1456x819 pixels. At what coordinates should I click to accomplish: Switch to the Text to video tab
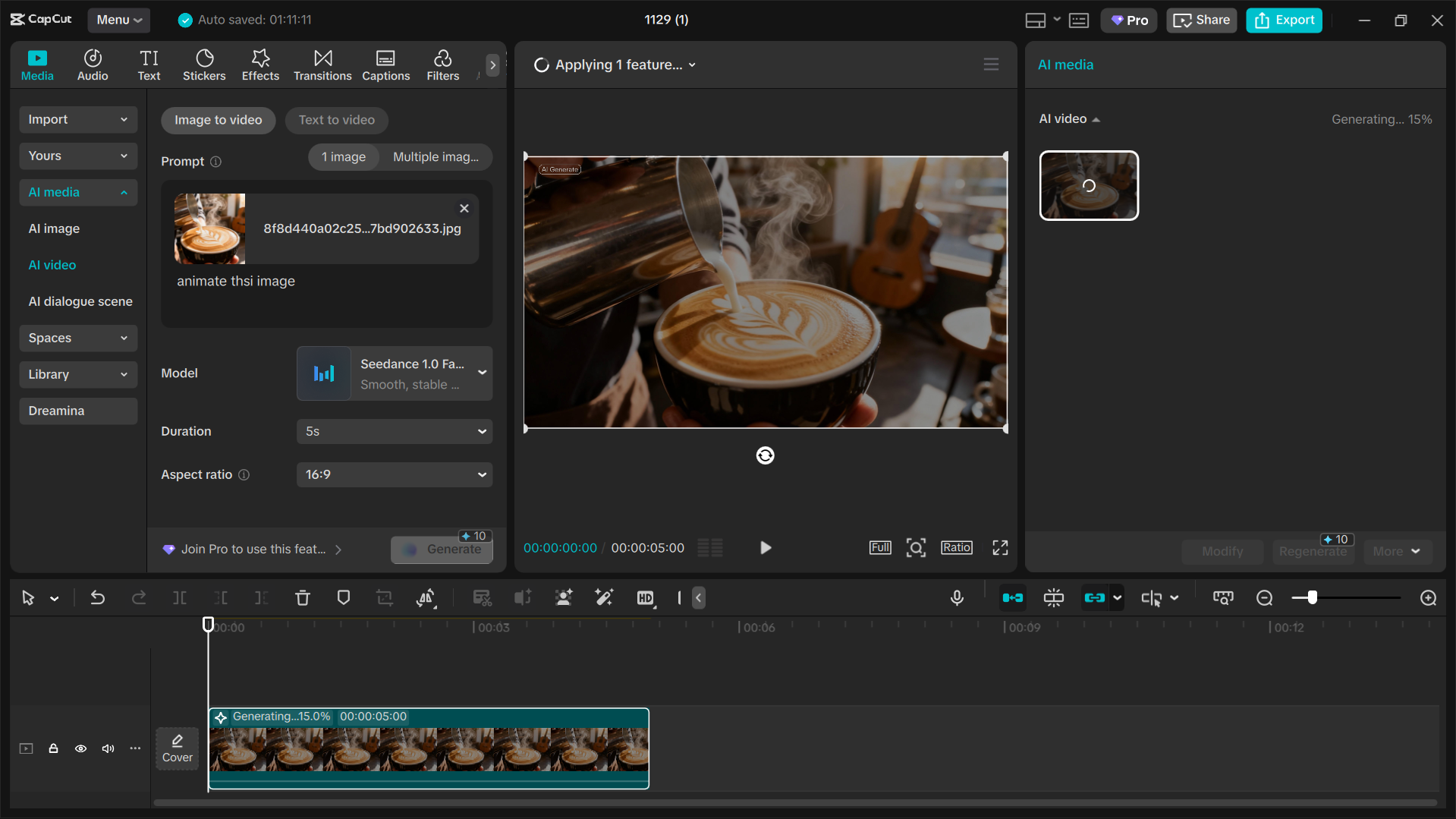point(336,120)
